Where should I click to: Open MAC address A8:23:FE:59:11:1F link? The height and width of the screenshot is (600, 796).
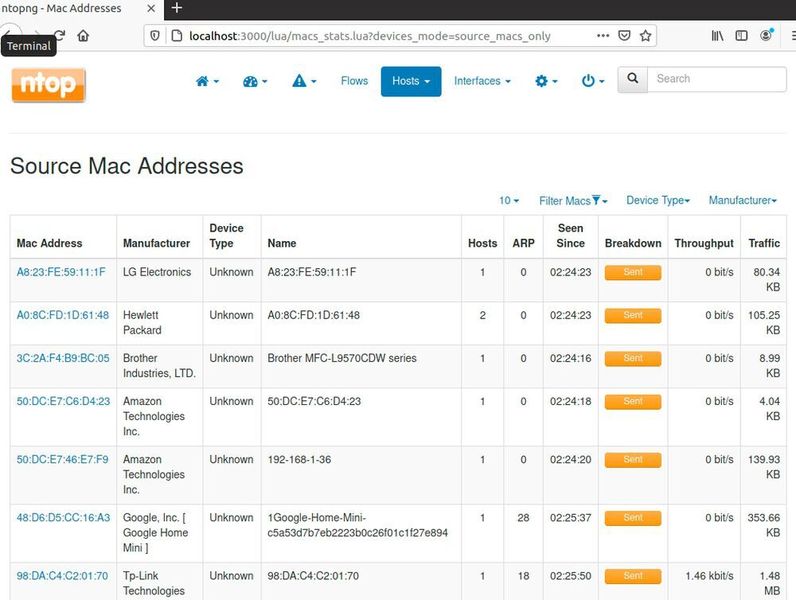coord(61,272)
